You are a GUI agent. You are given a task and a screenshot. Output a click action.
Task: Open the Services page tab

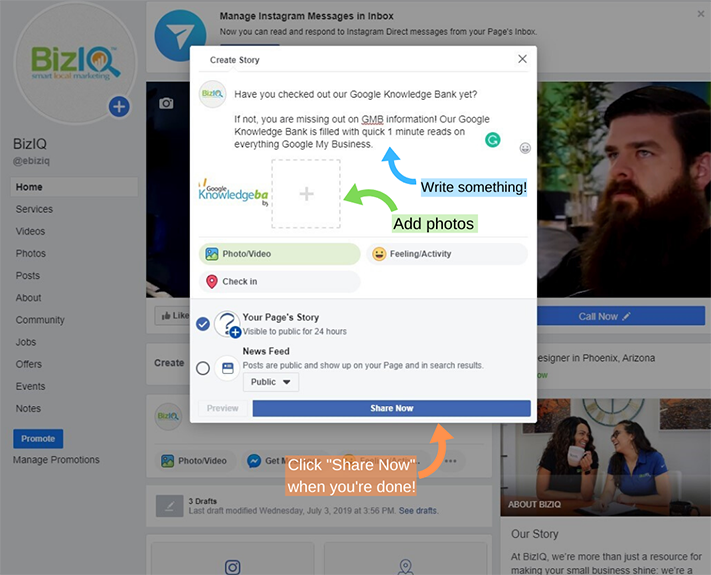point(34,209)
